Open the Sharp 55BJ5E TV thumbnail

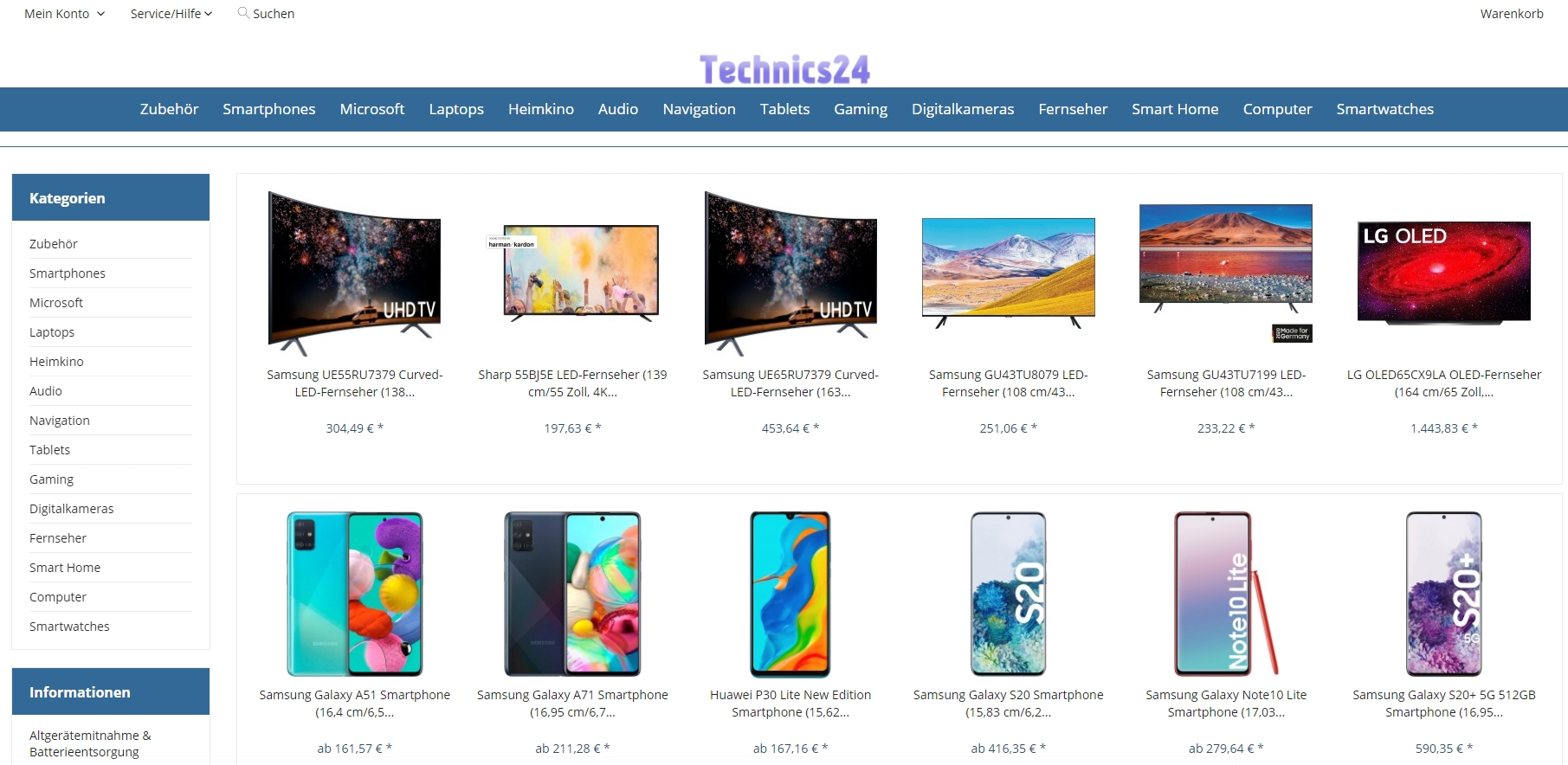click(573, 273)
